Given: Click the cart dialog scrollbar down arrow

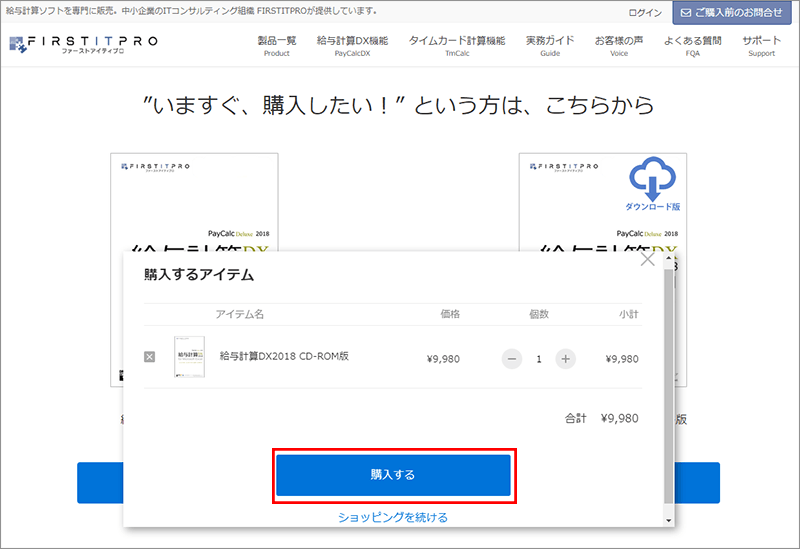Looking at the screenshot, I should coord(668,520).
